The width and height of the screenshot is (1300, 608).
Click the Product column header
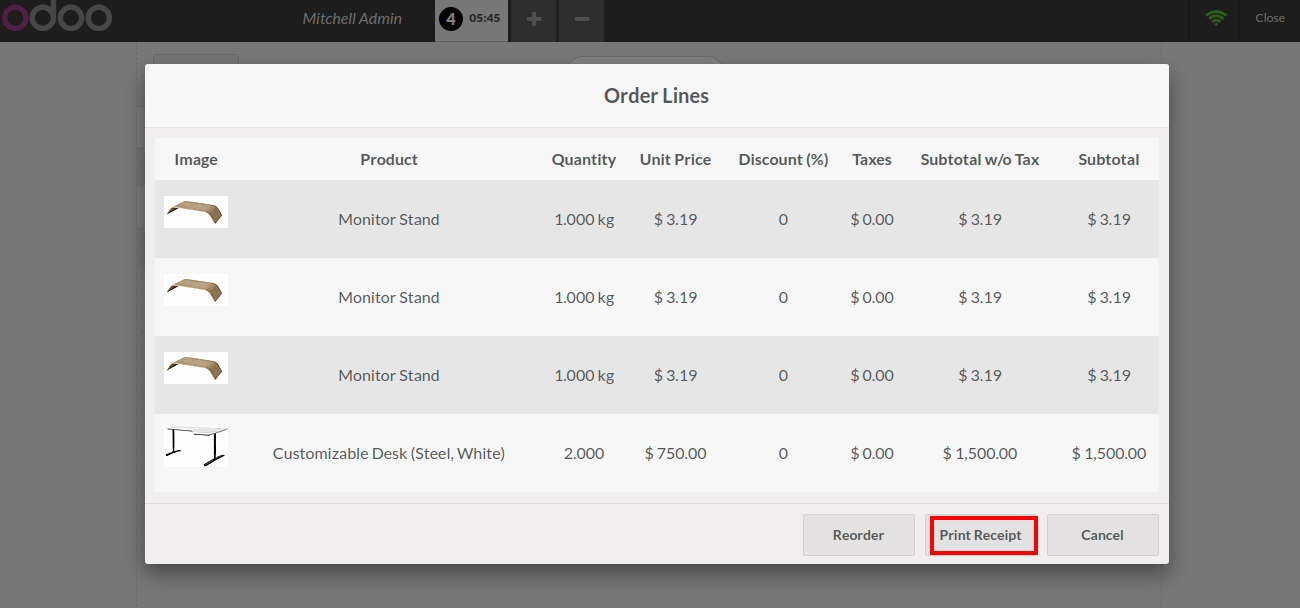389,160
